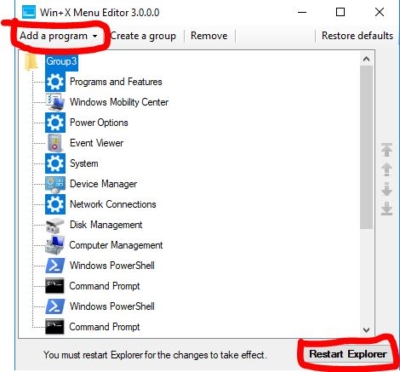Click the Group3 folder icon
400x372 pixels.
tap(32, 62)
